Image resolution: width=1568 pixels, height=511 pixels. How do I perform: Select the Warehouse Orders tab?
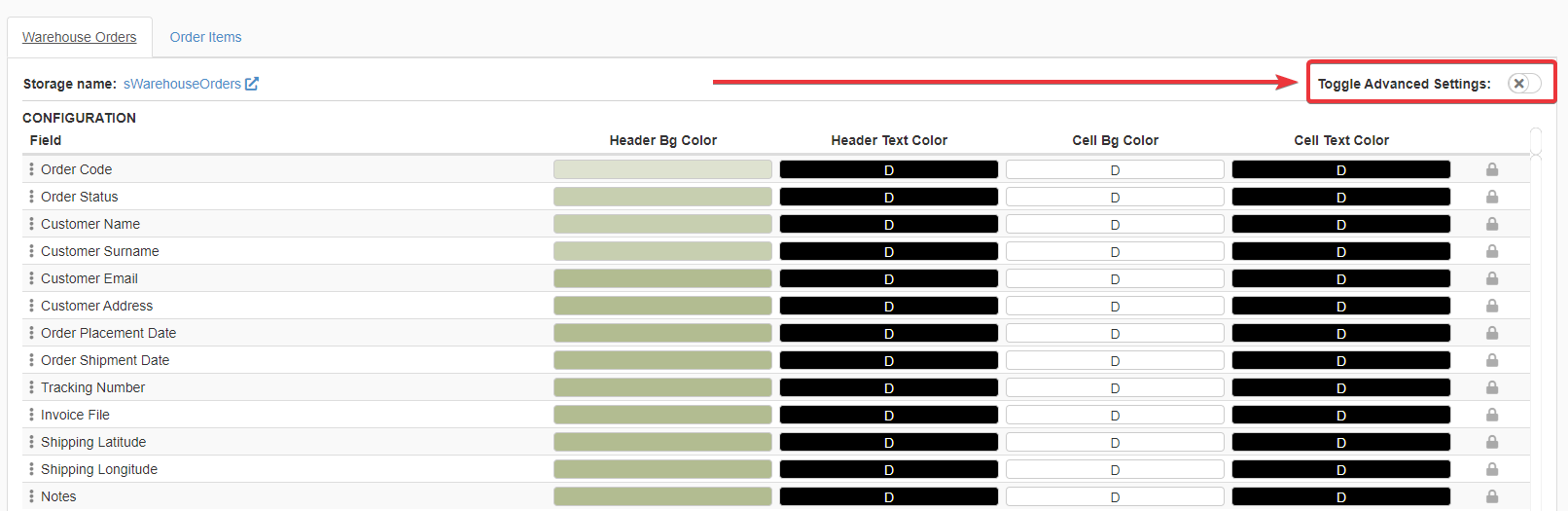[80, 37]
